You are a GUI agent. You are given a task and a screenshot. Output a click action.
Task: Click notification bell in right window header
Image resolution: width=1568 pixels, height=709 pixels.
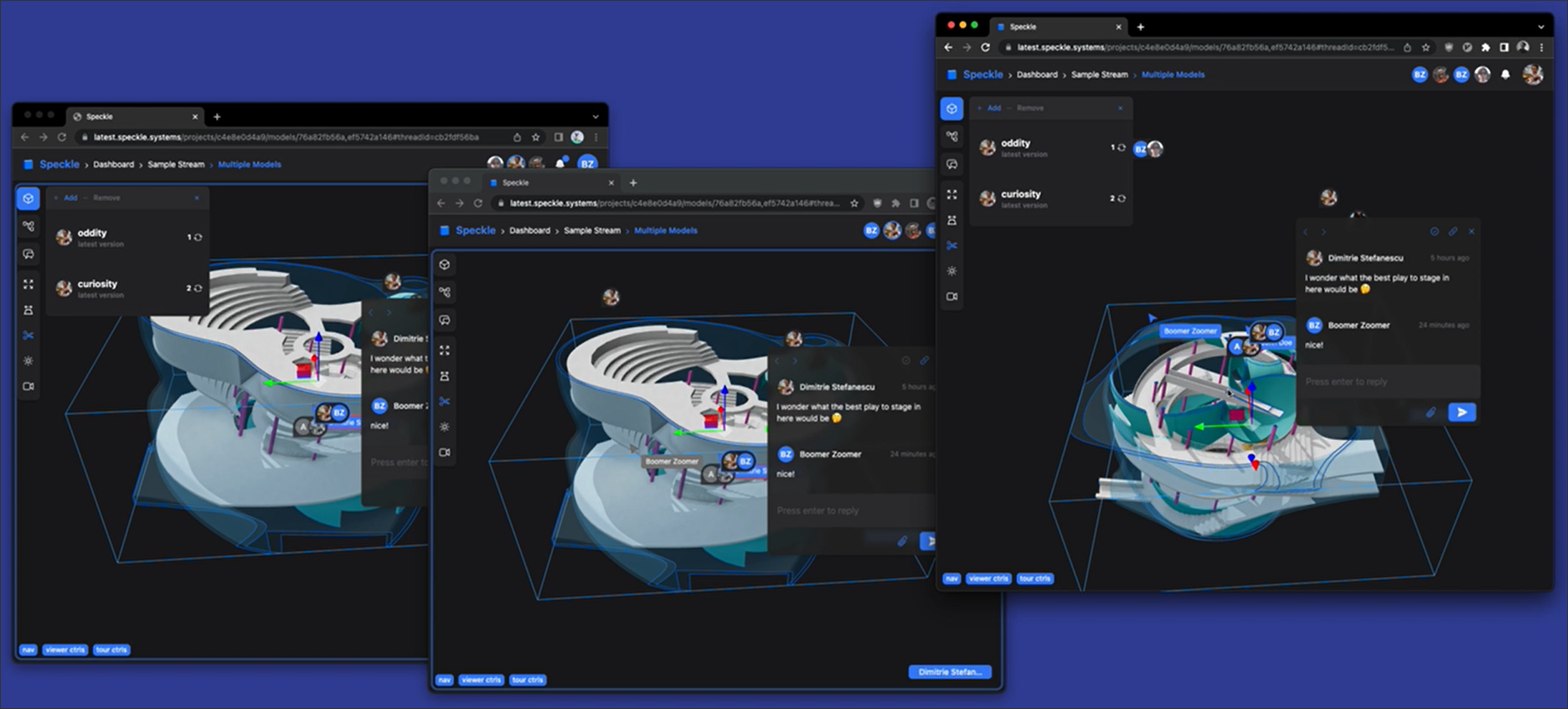1505,75
